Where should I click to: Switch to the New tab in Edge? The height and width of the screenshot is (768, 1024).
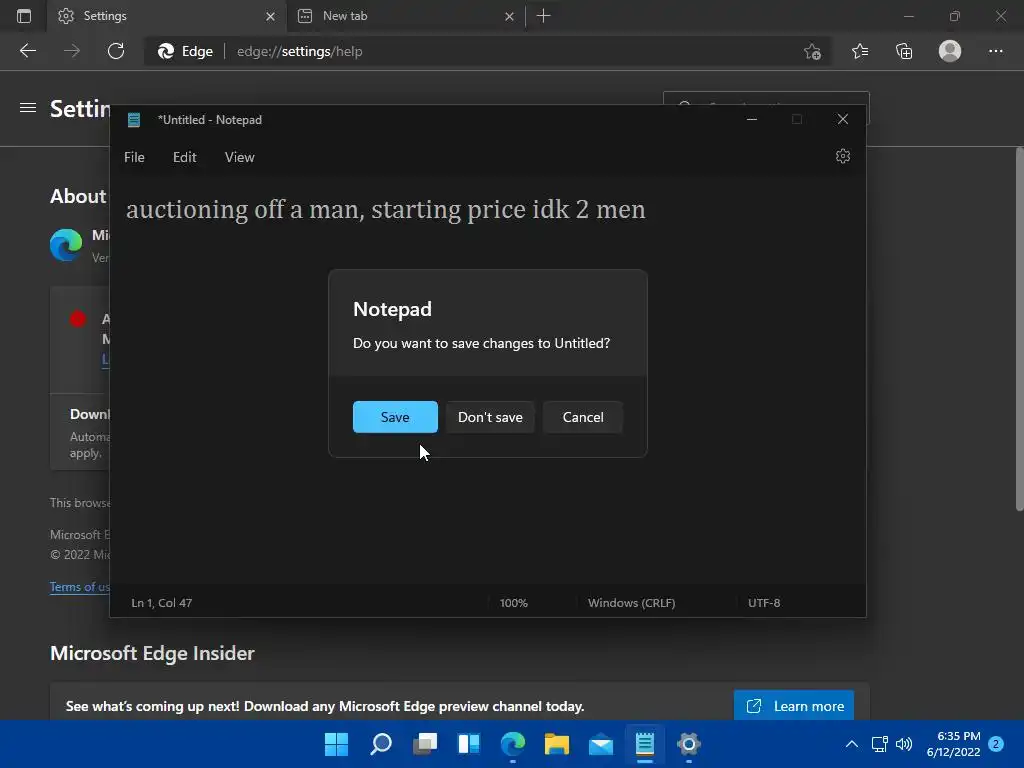pyautogui.click(x=405, y=16)
